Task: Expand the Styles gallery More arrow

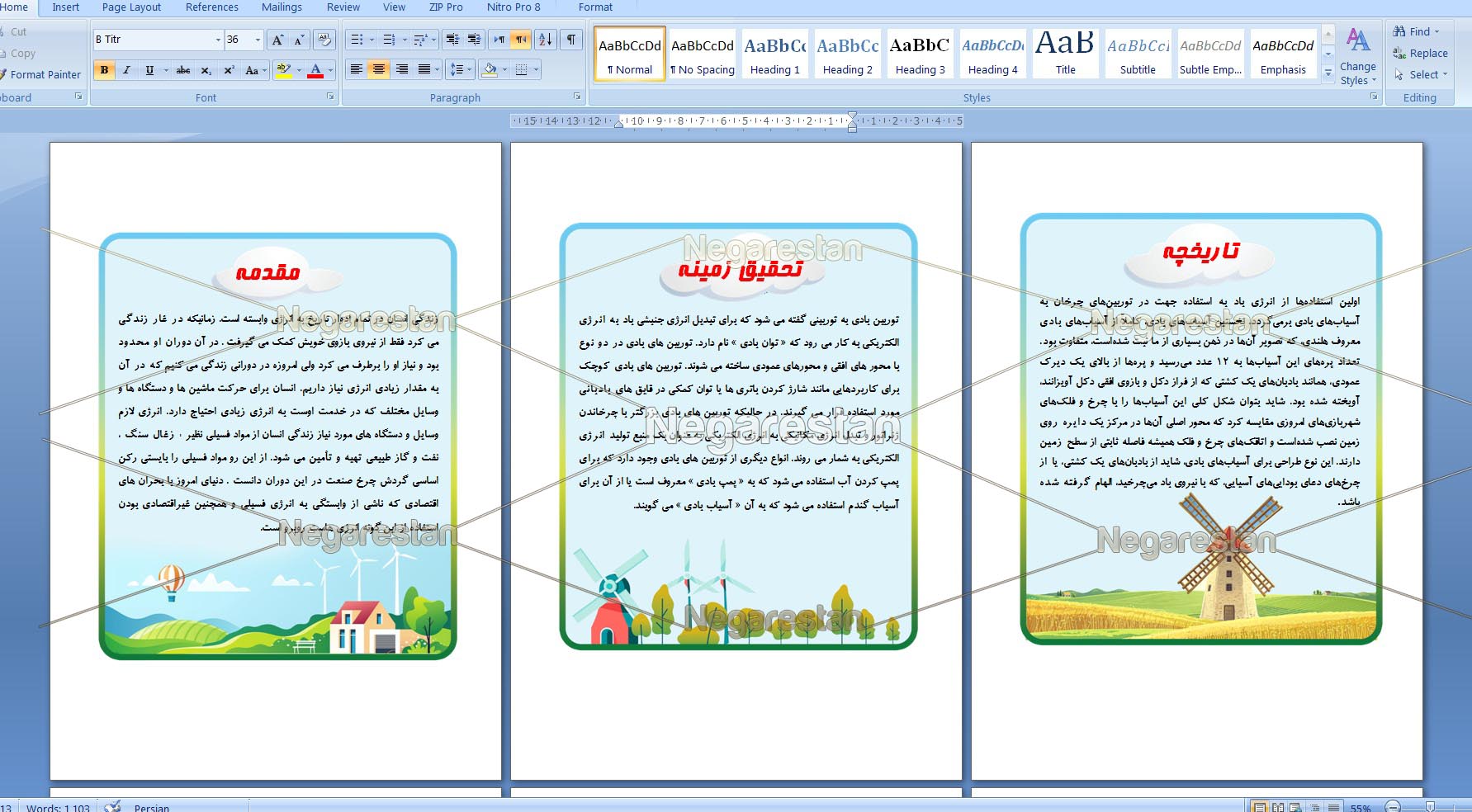Action: click(1328, 73)
